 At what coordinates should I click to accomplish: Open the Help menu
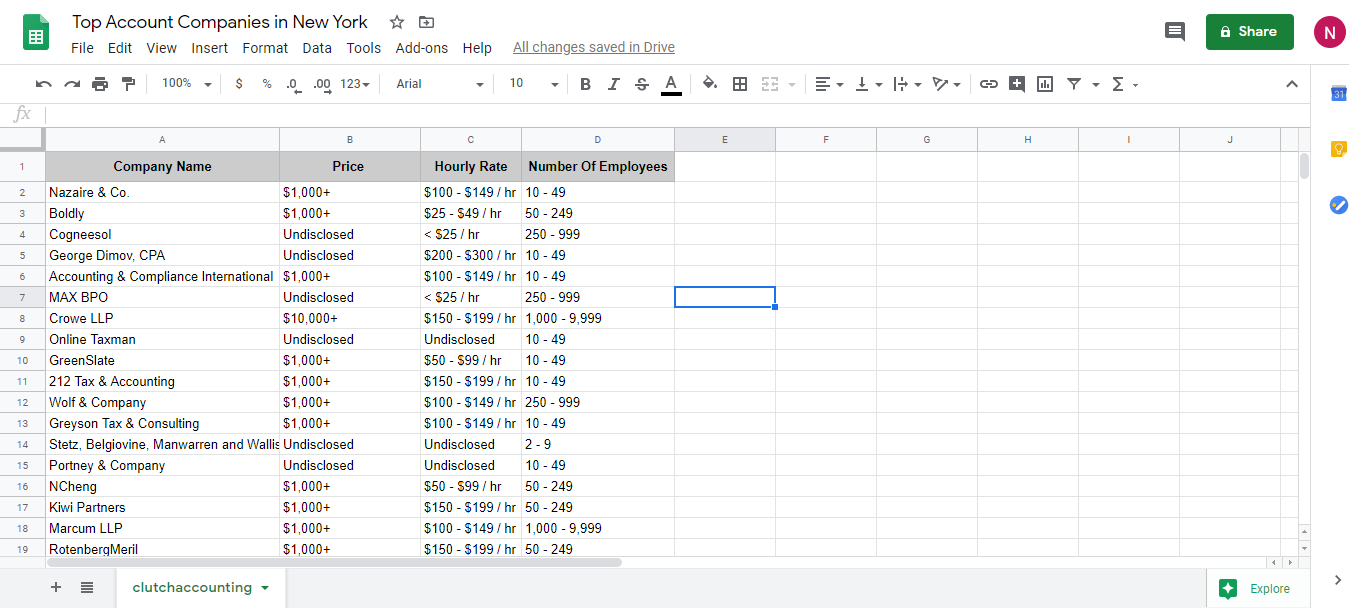pyautogui.click(x=477, y=48)
